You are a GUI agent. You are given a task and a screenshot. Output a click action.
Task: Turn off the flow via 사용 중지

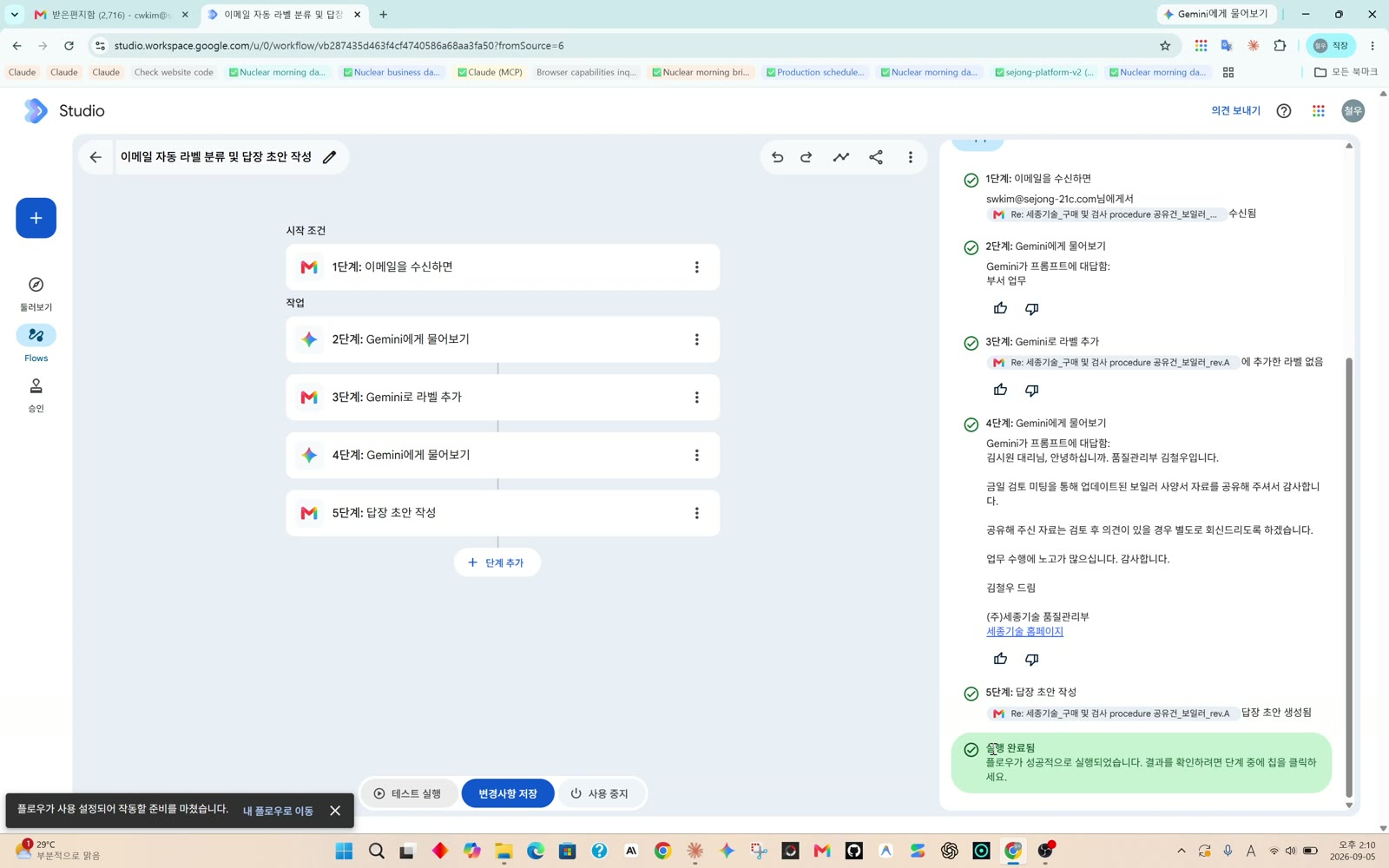[x=600, y=793]
